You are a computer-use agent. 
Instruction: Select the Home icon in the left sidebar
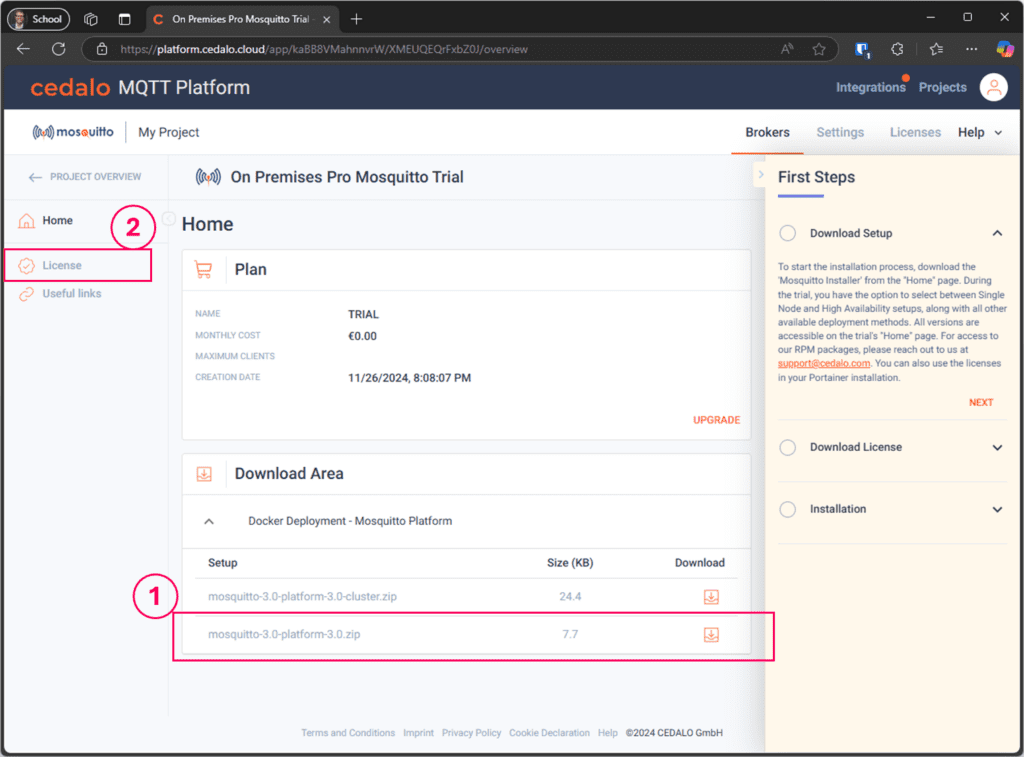coord(26,220)
